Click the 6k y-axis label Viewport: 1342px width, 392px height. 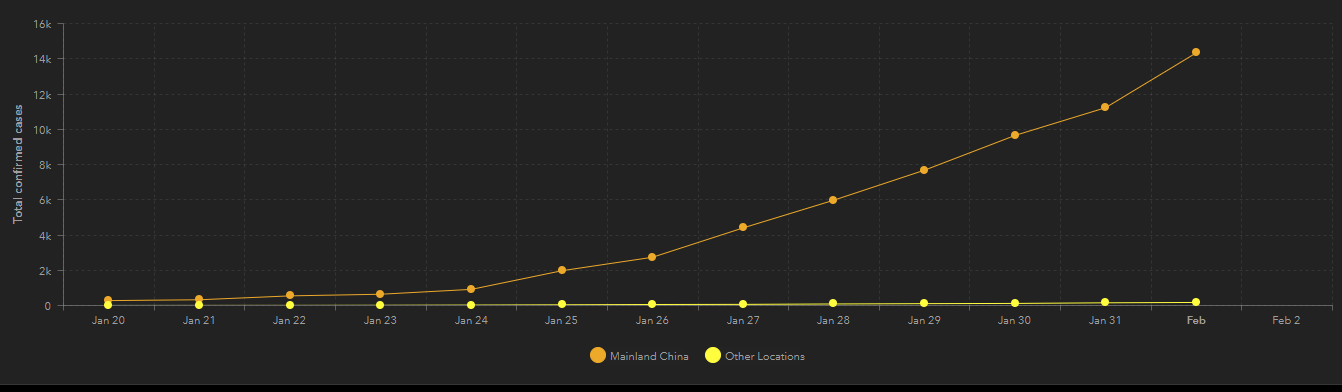coord(45,200)
